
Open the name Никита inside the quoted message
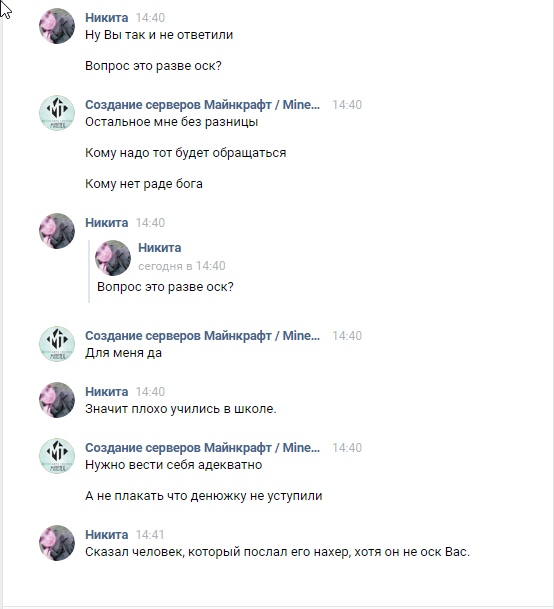(160, 247)
